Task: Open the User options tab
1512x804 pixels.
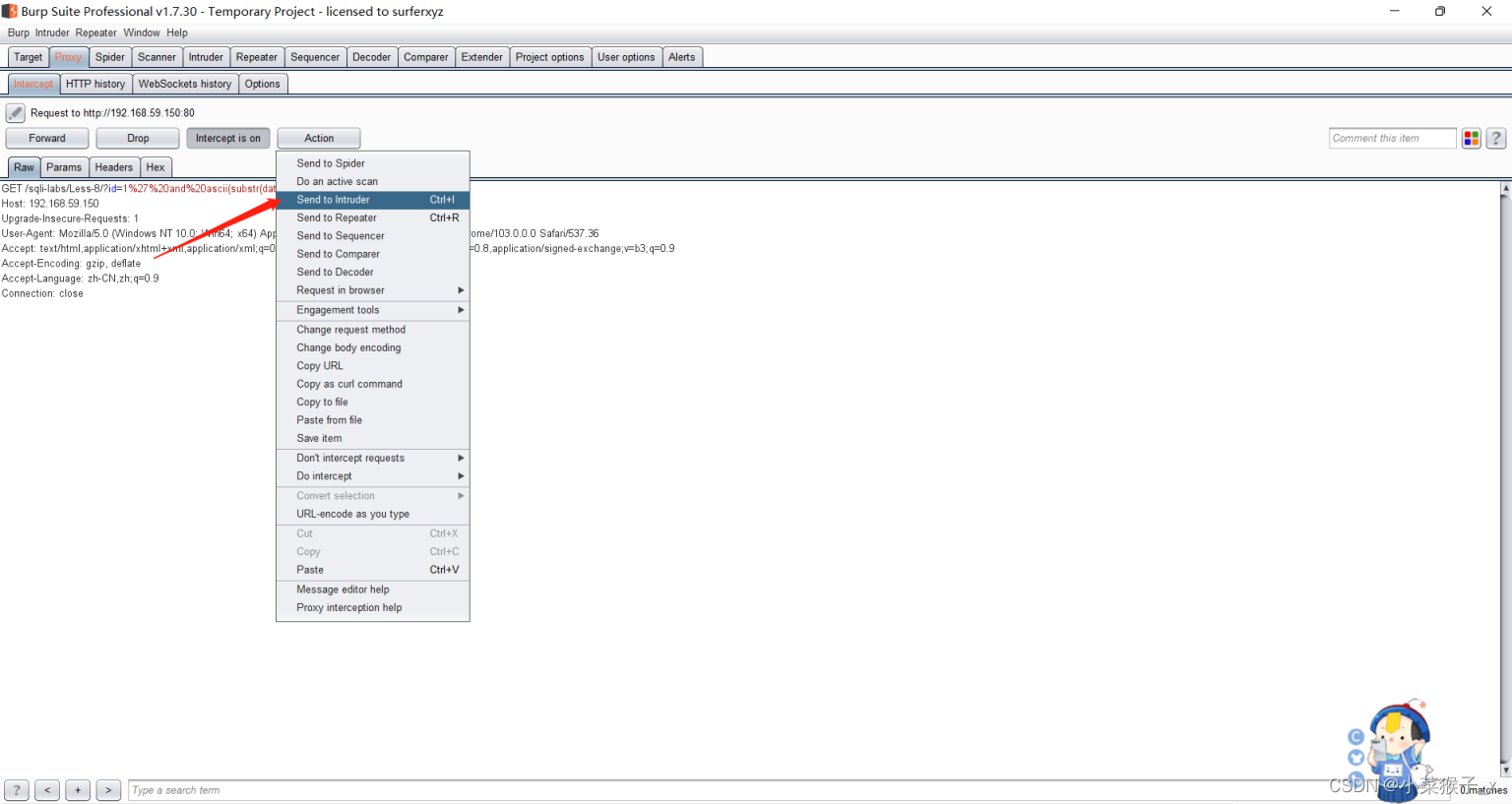Action: click(x=626, y=57)
